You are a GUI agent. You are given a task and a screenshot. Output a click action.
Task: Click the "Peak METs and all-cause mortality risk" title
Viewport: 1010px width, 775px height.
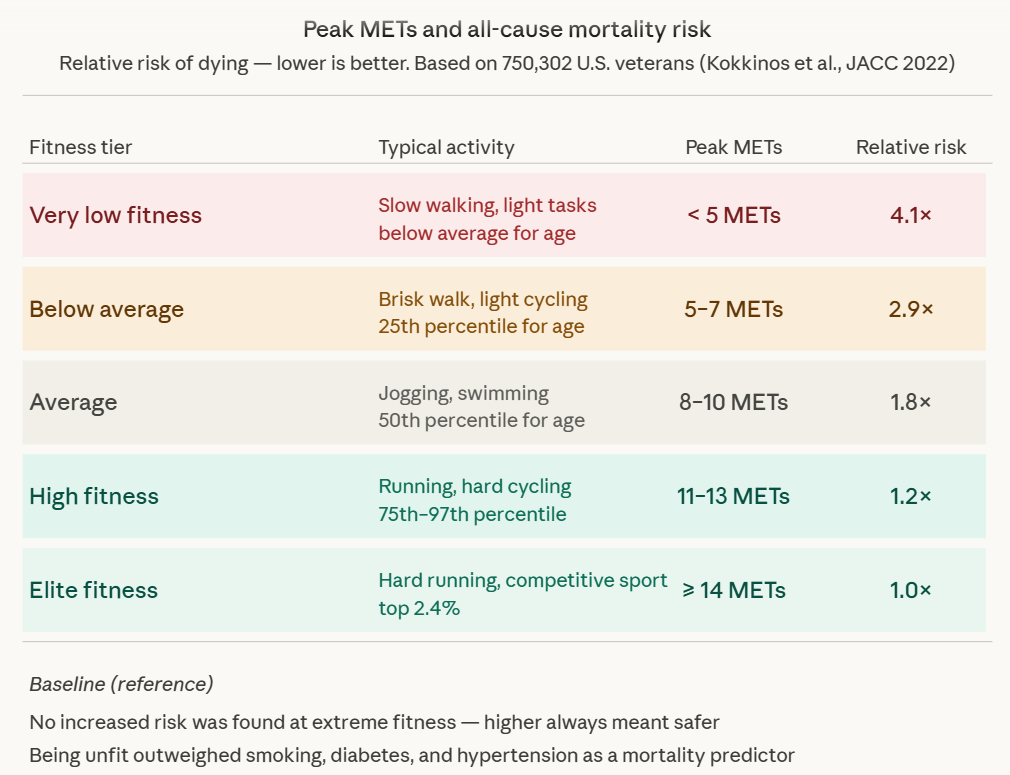click(x=507, y=29)
